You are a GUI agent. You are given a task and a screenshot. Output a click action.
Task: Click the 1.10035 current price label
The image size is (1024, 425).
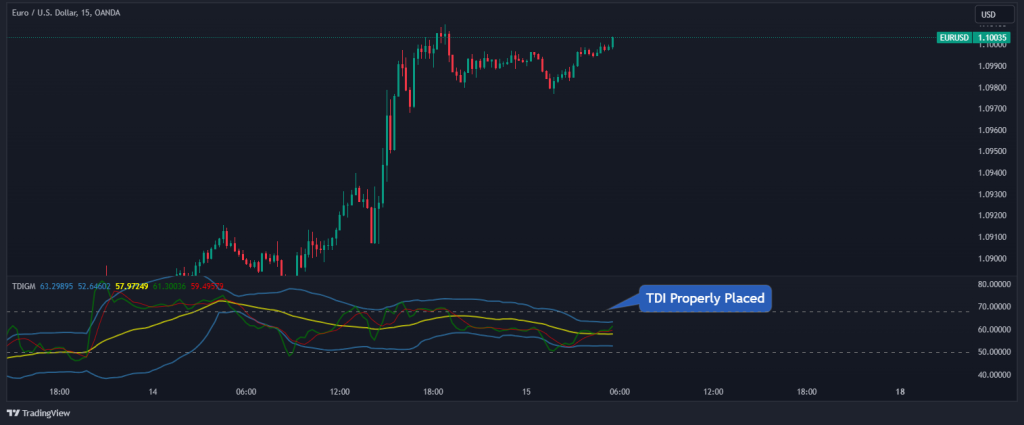[x=991, y=38]
